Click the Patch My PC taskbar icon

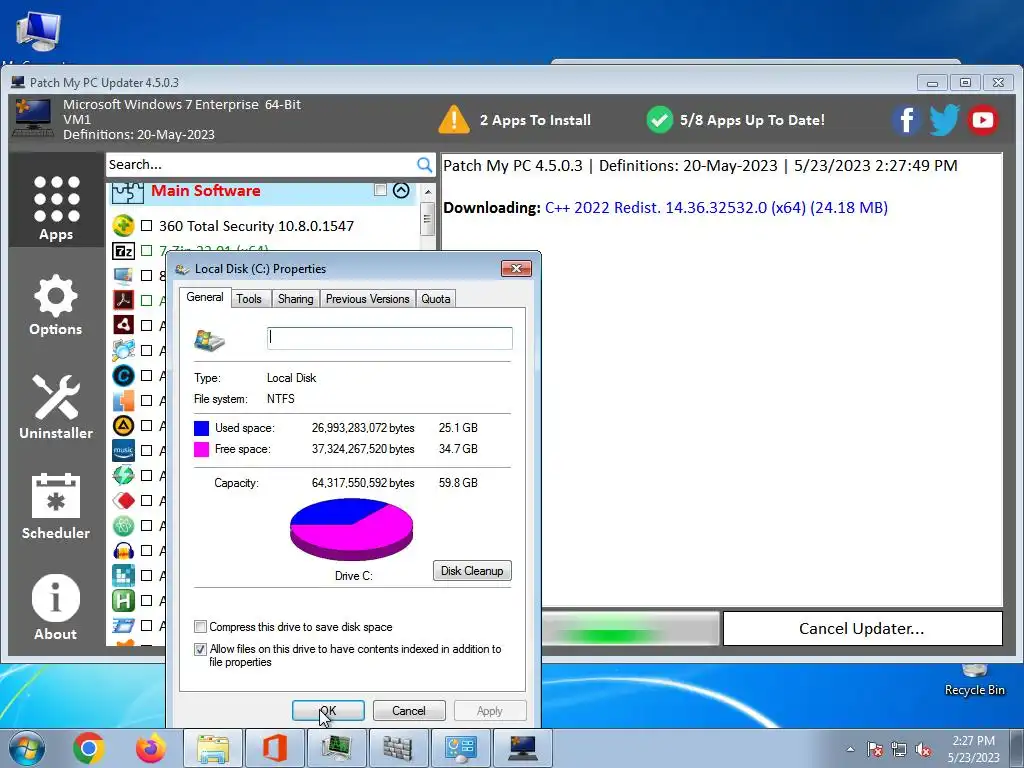[522, 748]
